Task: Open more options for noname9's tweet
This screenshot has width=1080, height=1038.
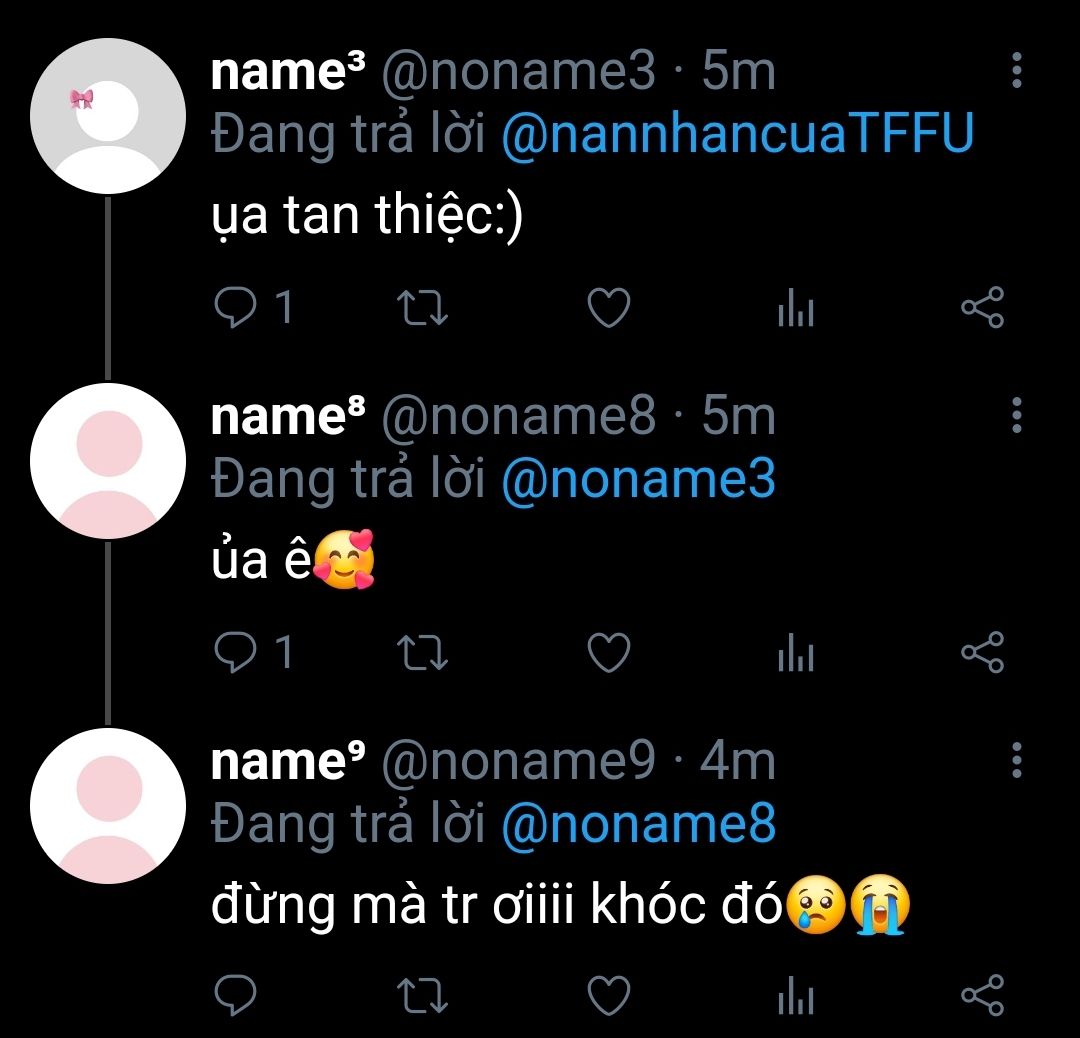Action: click(1016, 760)
